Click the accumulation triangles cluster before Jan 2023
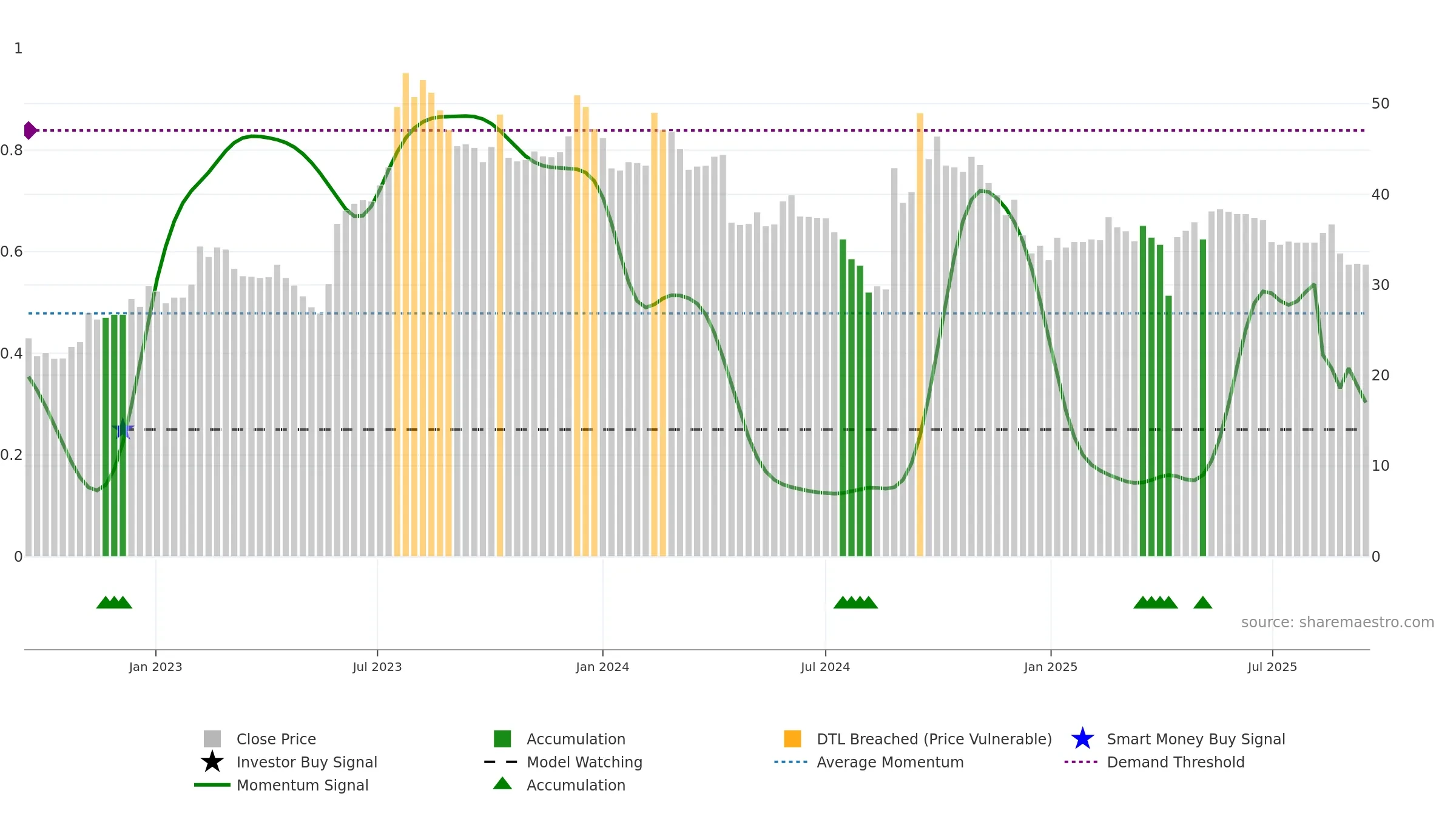Viewport: 1456px width, 819px height. pos(114,602)
